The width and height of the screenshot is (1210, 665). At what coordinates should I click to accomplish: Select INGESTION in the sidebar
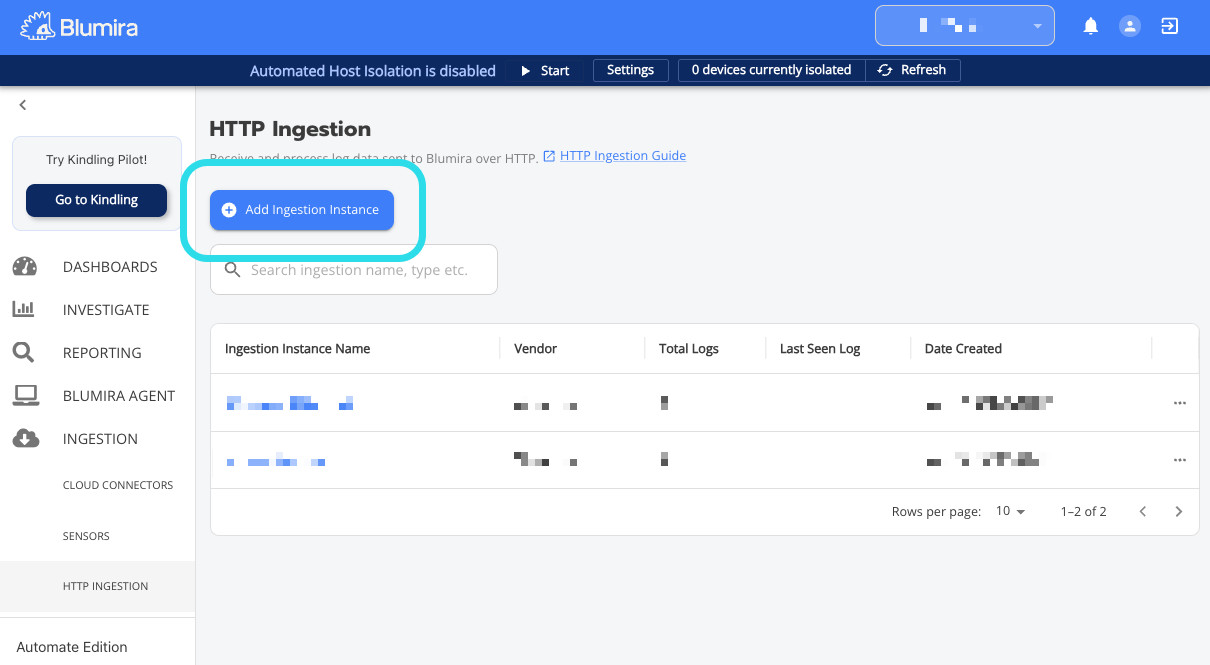point(100,439)
